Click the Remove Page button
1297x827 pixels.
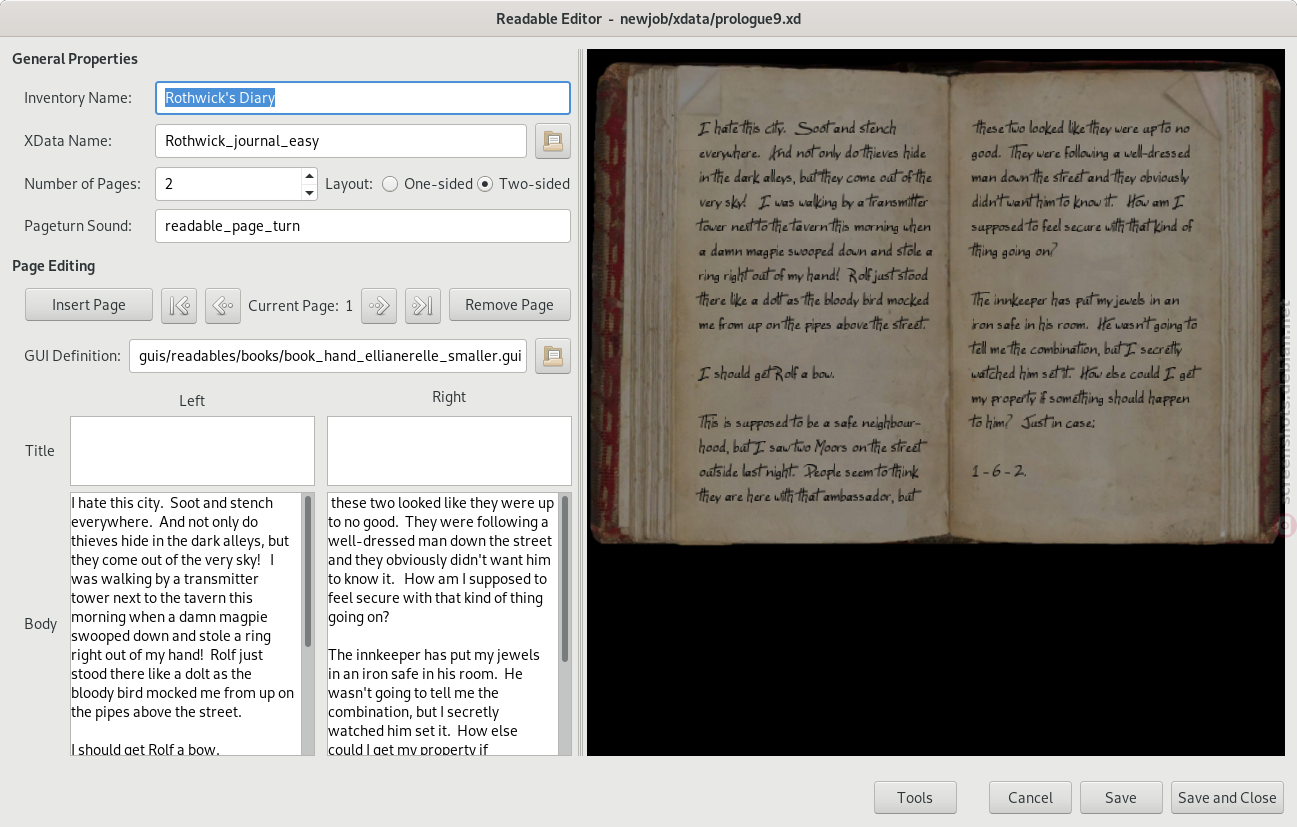509,305
